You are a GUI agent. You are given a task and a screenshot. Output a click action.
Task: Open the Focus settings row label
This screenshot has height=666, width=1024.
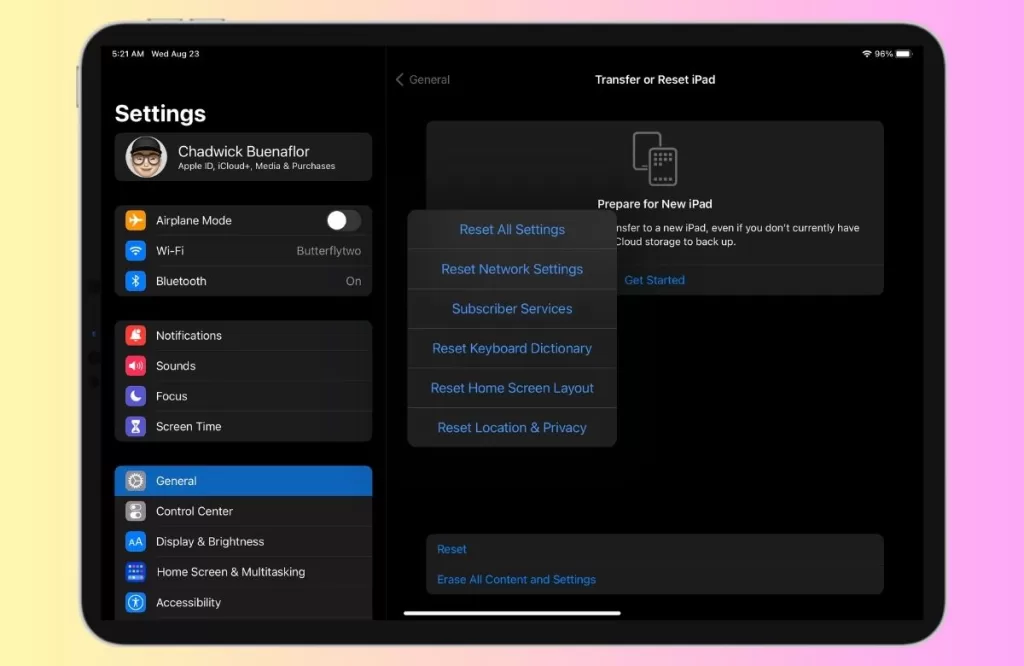coord(172,396)
